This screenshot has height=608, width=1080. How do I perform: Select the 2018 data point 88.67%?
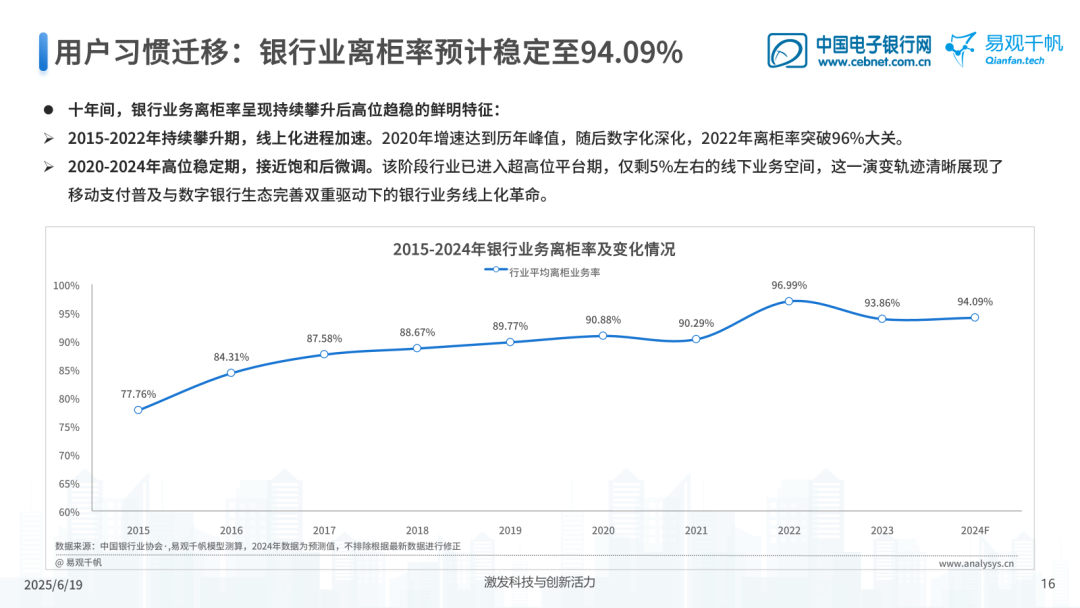(x=417, y=348)
